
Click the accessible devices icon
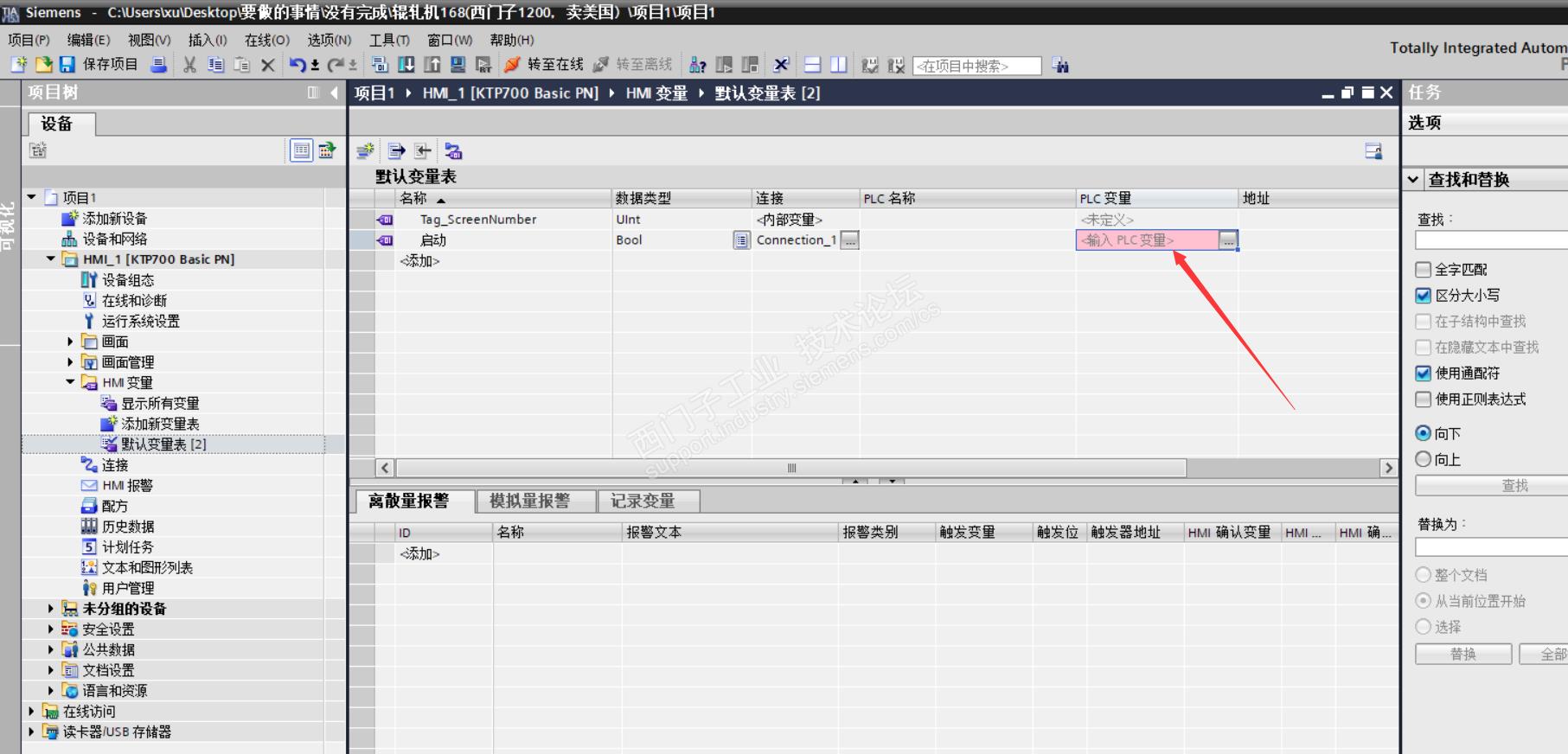pos(697,65)
